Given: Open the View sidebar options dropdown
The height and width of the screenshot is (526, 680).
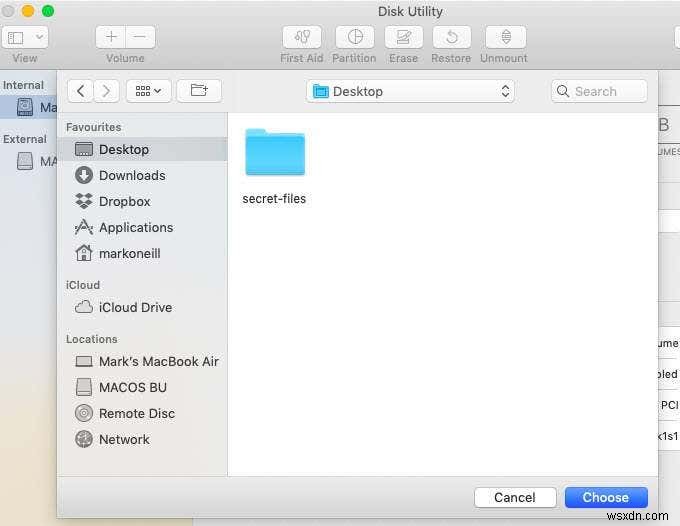Looking at the screenshot, I should [x=25, y=37].
